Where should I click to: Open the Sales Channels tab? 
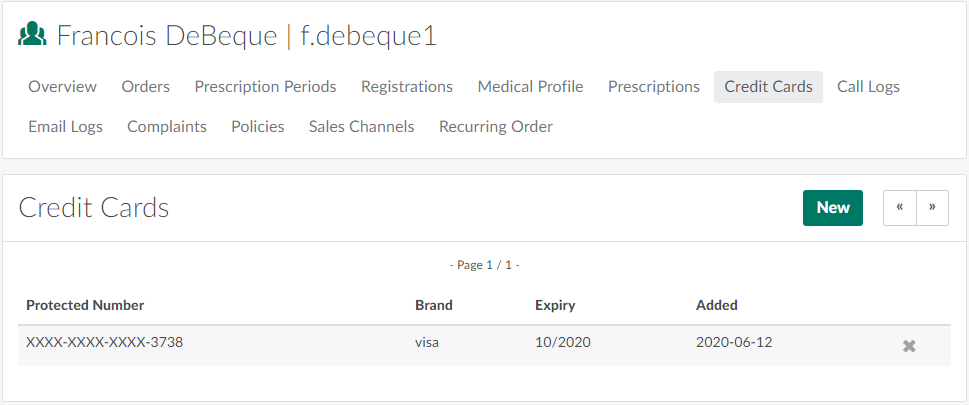361,127
